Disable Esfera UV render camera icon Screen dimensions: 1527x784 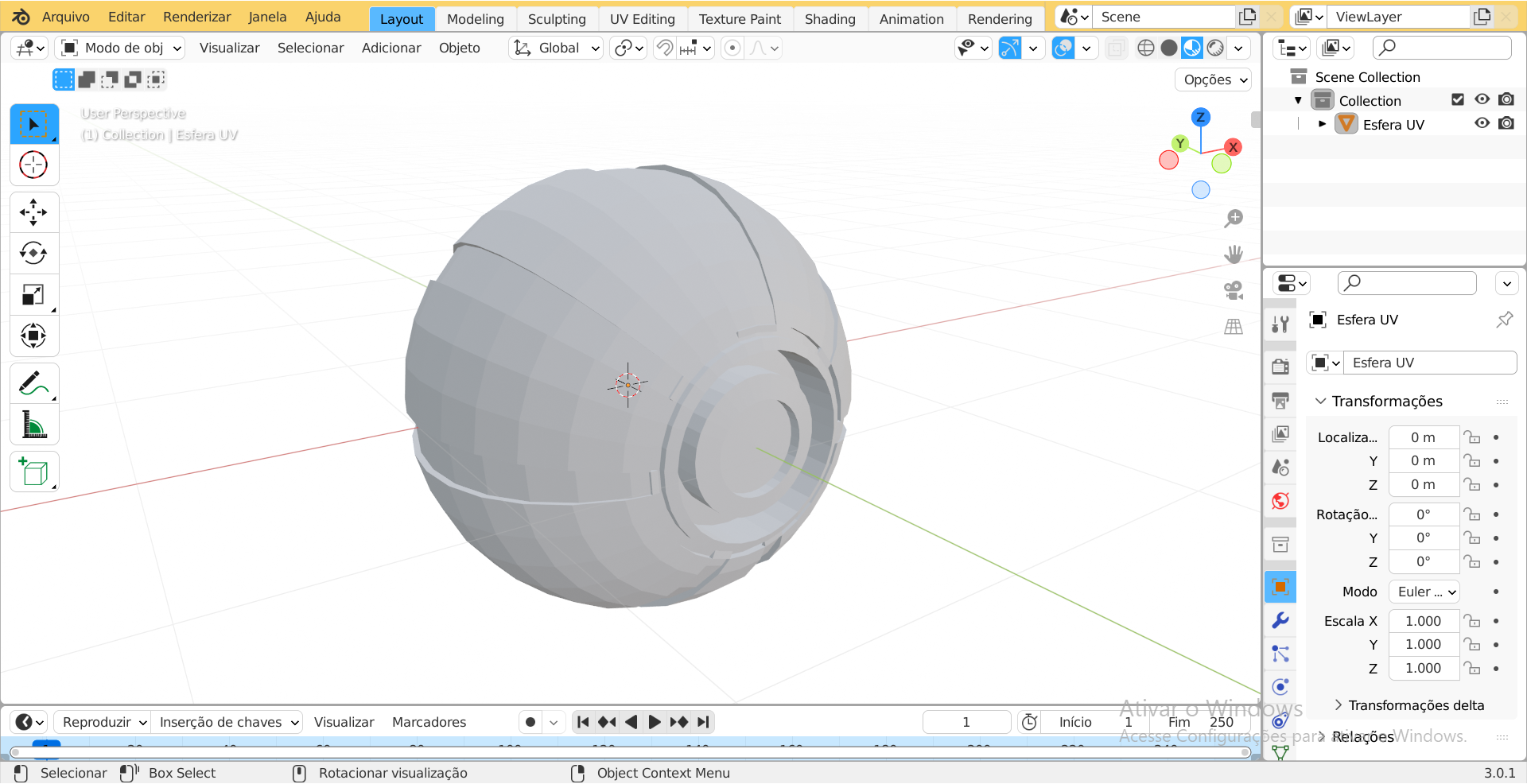1506,123
